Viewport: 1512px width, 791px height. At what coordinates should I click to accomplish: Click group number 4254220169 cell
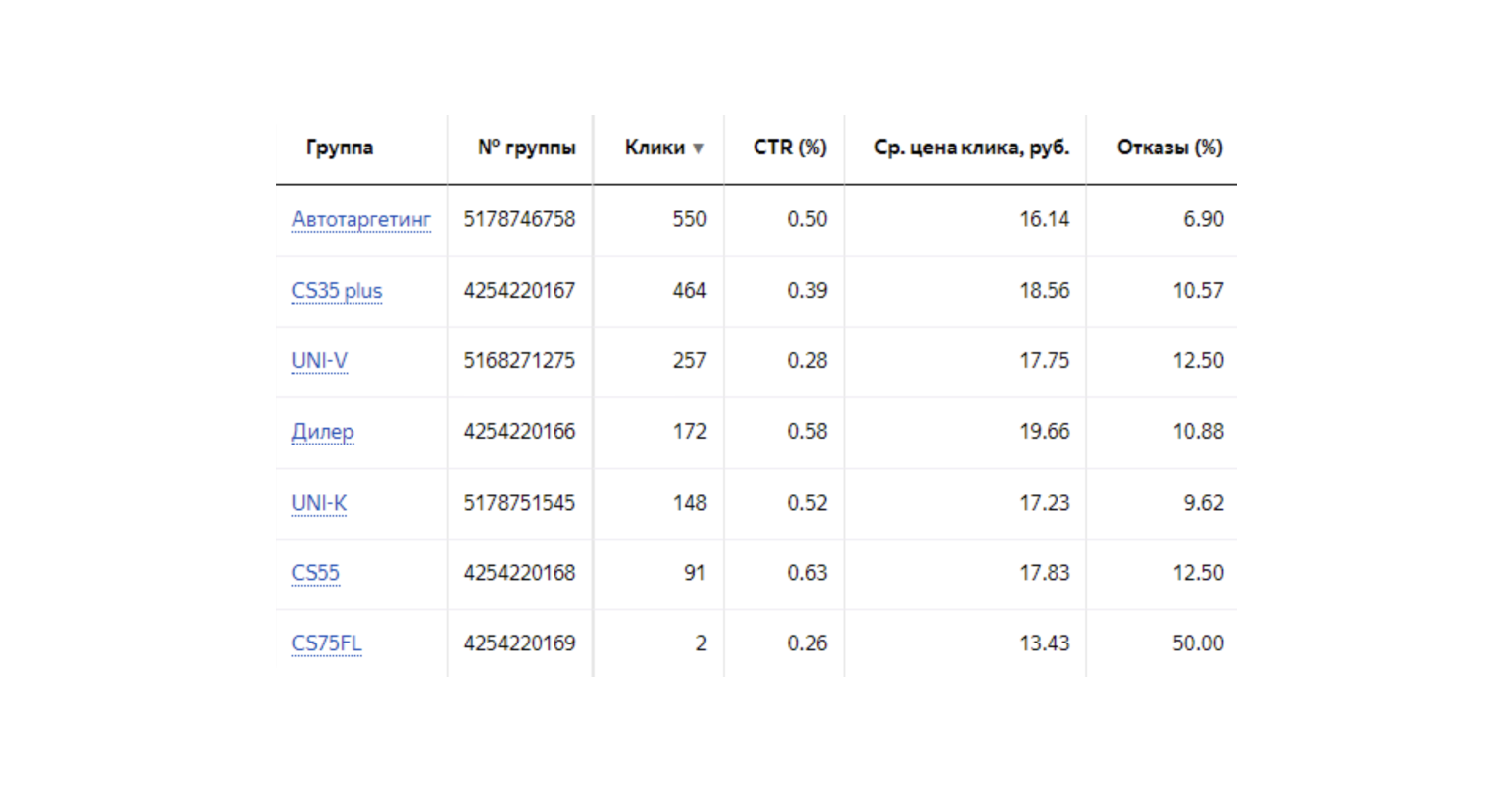pyautogui.click(x=519, y=643)
